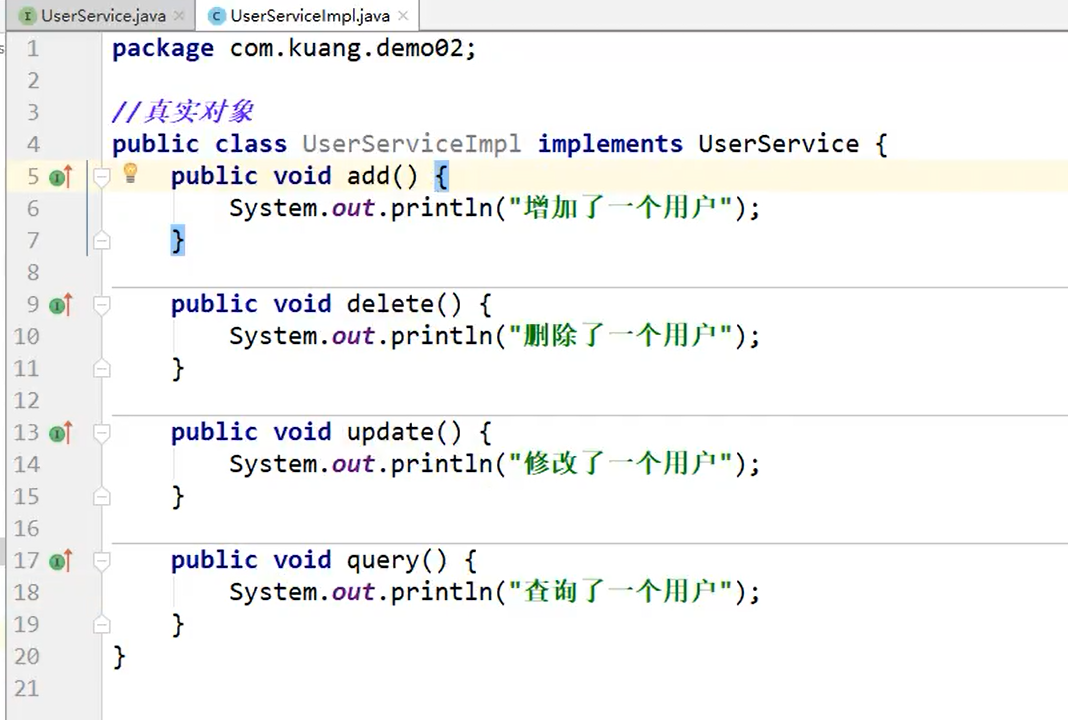Click line number 1 in the gutter
Screen dimensions: 1068x720
[33, 49]
